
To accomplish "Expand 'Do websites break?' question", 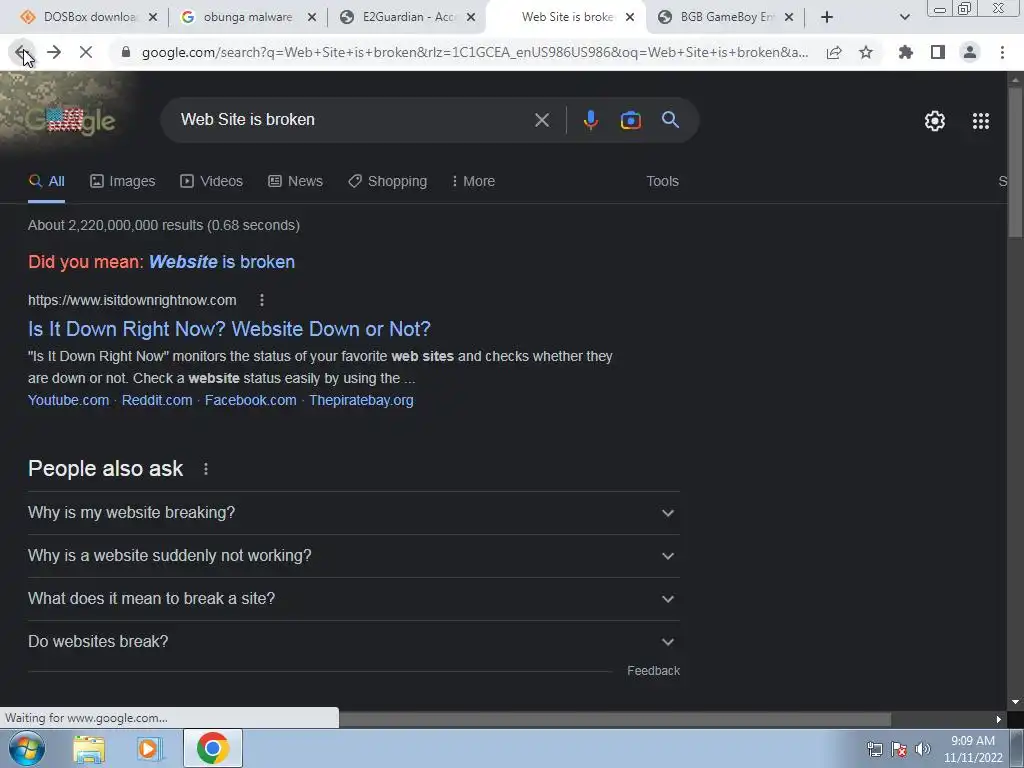I will pyautogui.click(x=353, y=642).
